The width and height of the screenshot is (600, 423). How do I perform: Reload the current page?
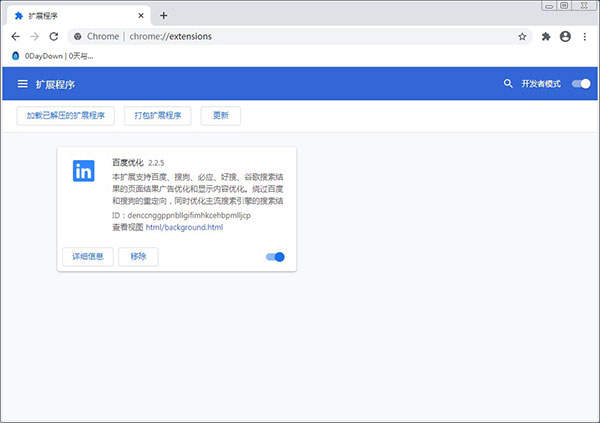click(54, 36)
